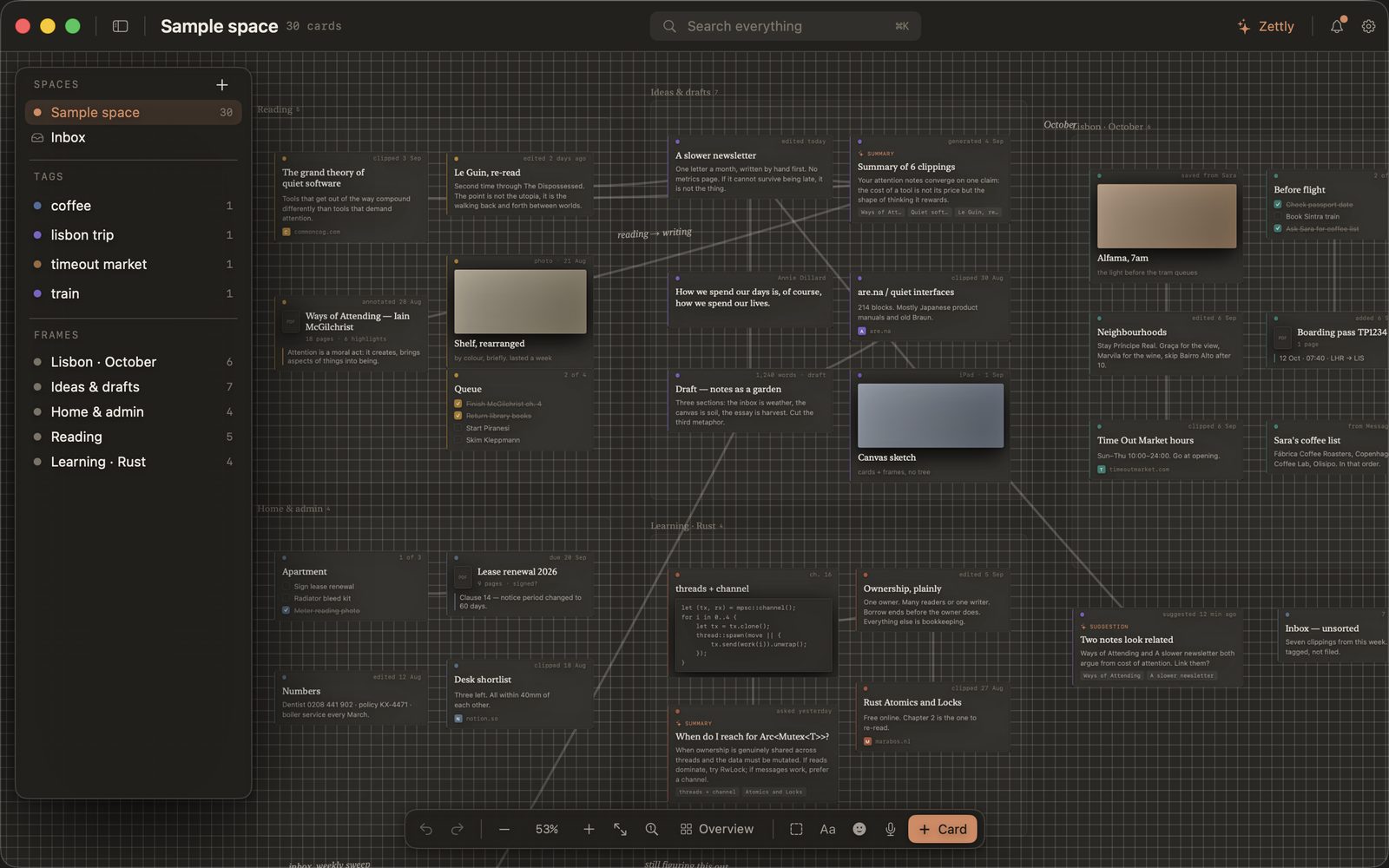Open the Inbox in sidebar
The height and width of the screenshot is (868, 1389).
coord(133,137)
